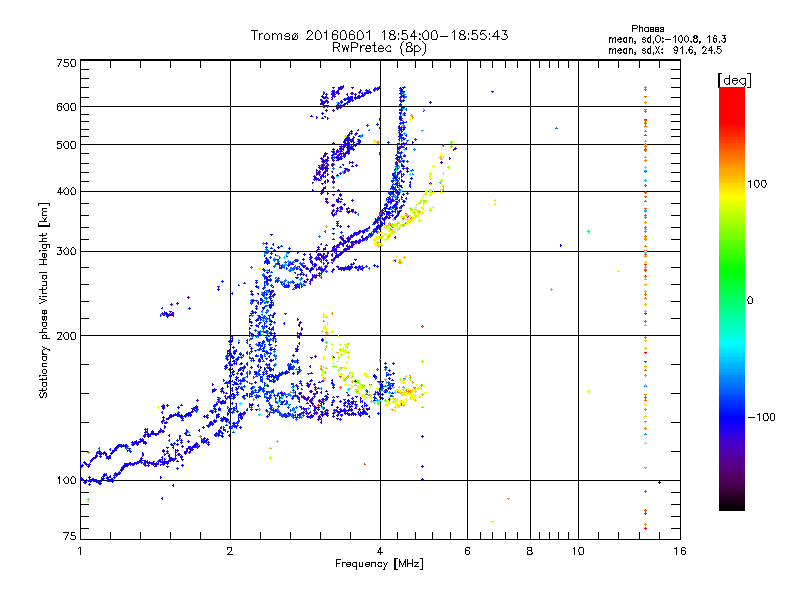Click y-axis tick label "600"

(66, 107)
